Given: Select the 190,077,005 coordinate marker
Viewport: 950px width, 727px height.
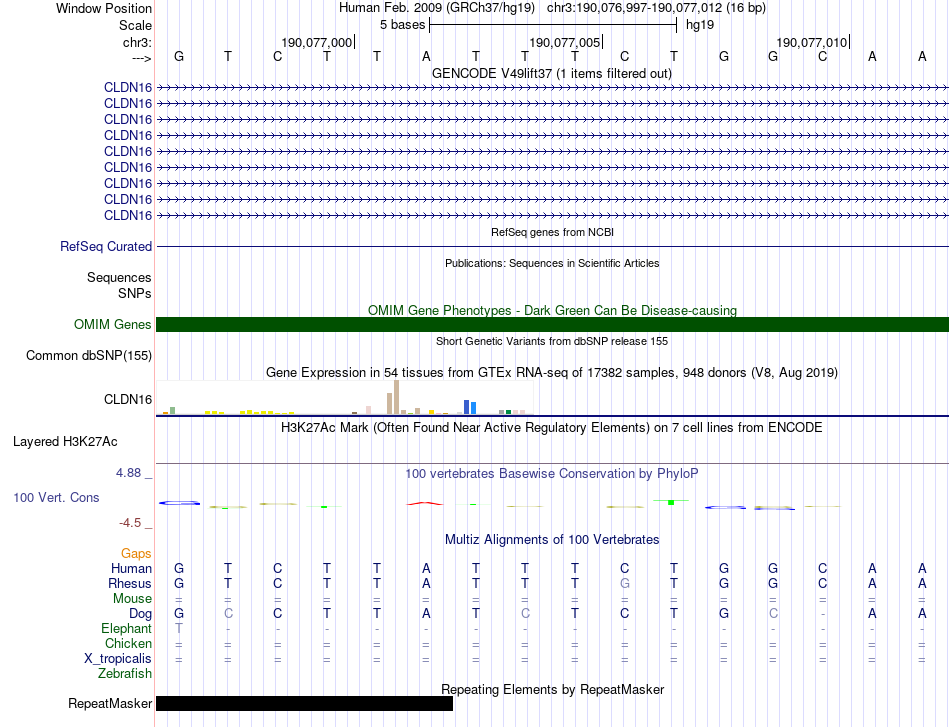Looking at the screenshot, I should (565, 42).
